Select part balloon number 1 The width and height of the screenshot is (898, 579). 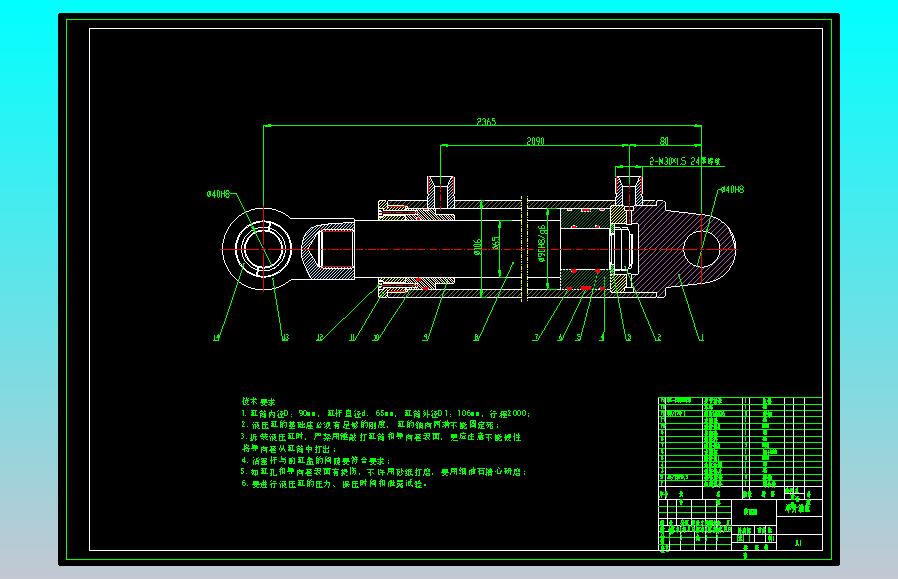[x=702, y=338]
